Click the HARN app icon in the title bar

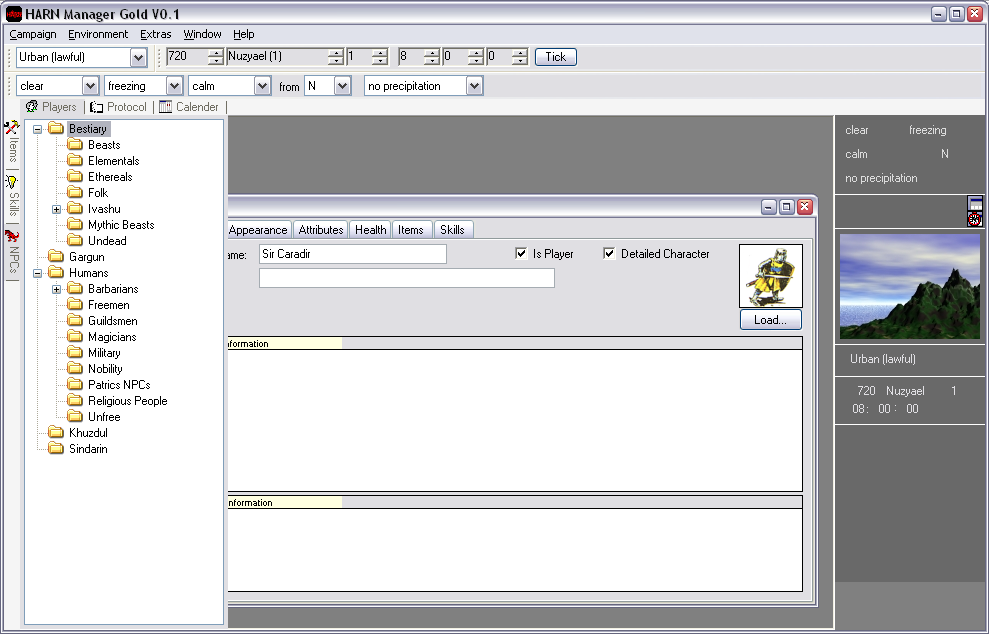[x=14, y=14]
